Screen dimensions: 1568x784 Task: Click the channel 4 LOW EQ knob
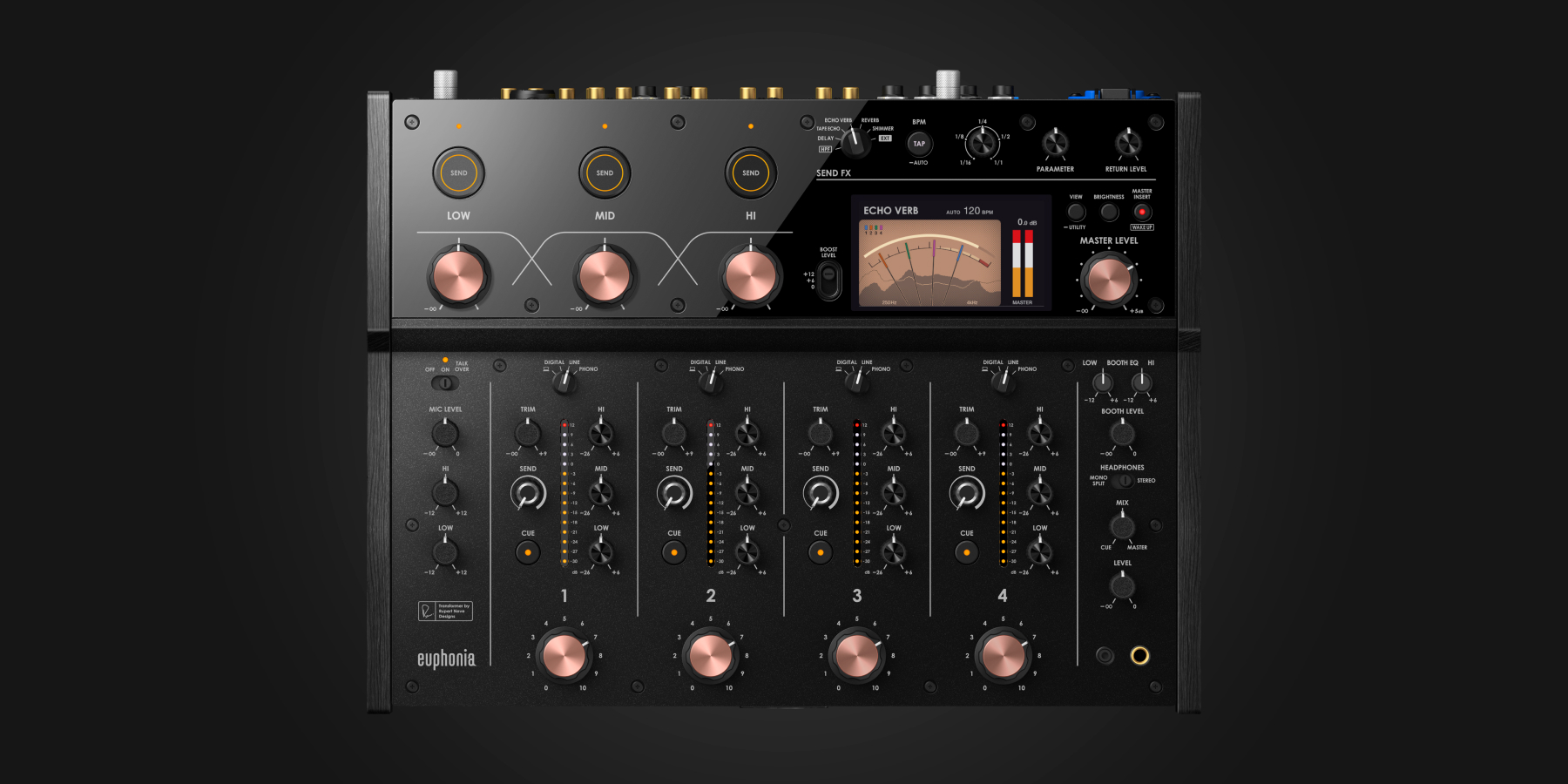point(1040,551)
